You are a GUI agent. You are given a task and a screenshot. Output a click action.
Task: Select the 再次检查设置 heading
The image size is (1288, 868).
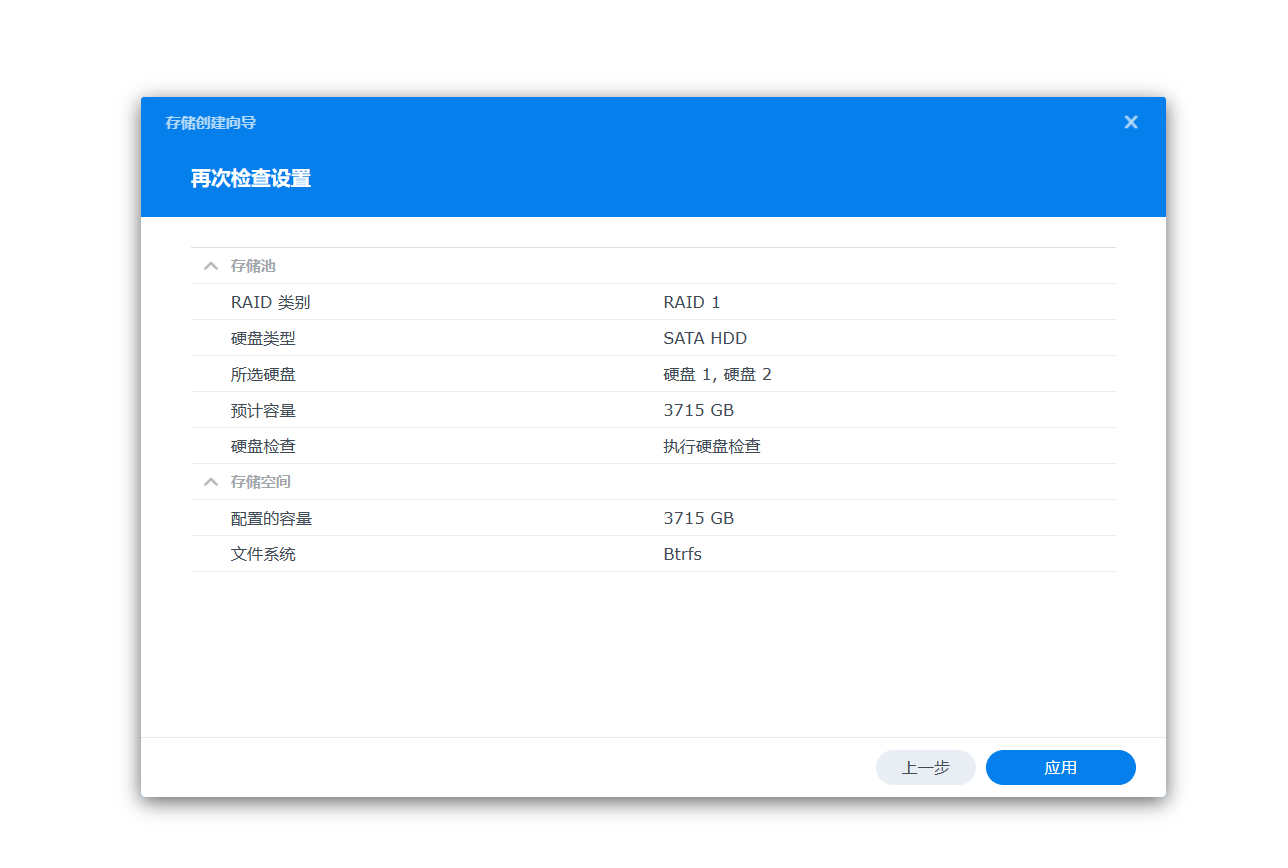click(x=251, y=179)
